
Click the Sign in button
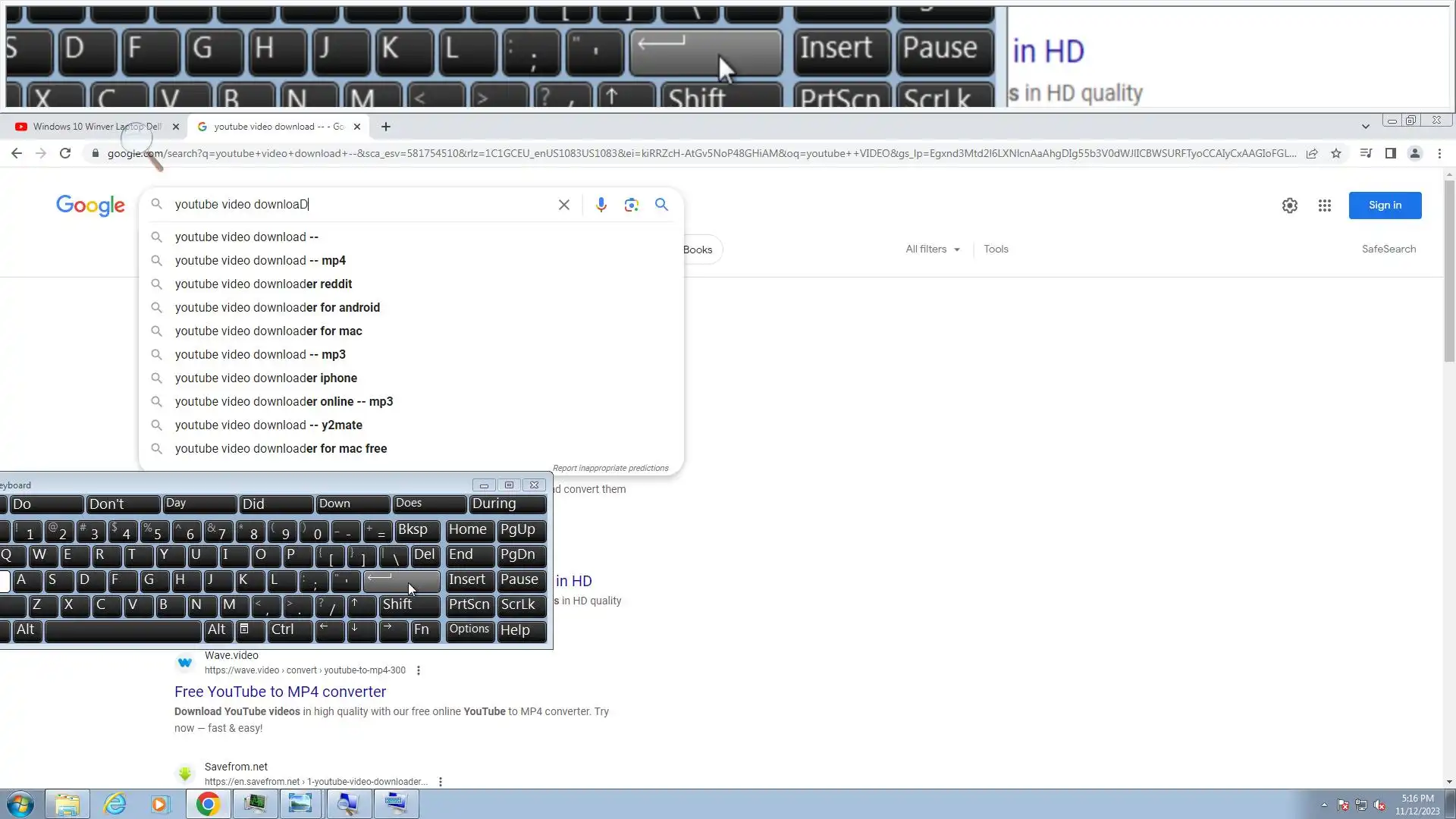click(x=1384, y=206)
